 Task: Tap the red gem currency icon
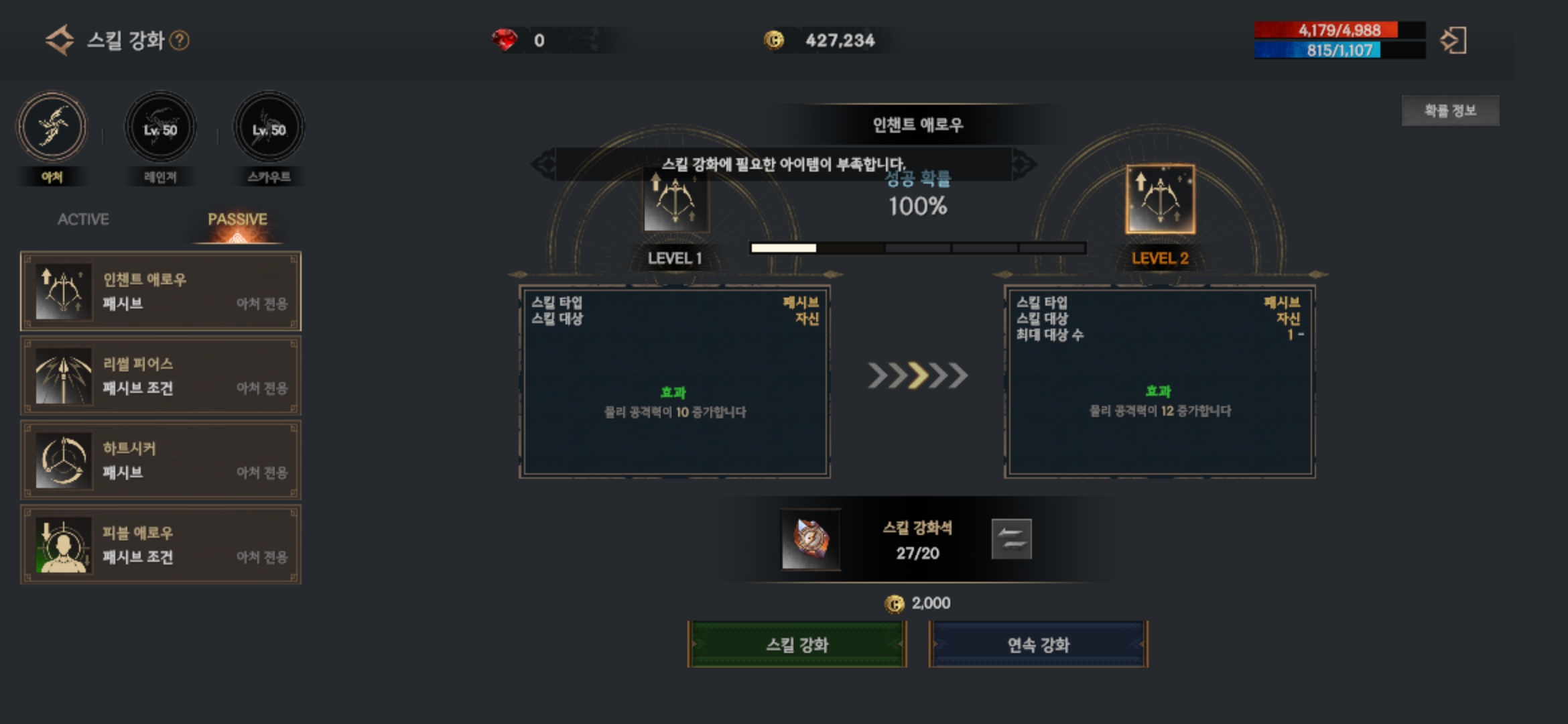coord(505,40)
